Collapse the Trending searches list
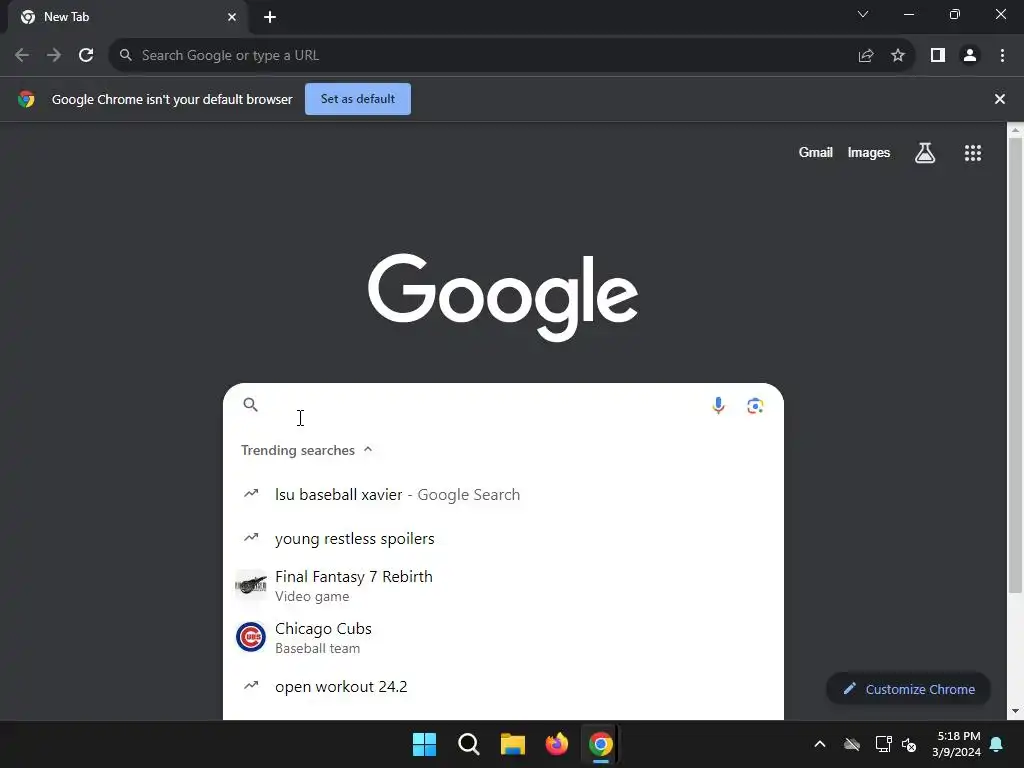1024x768 pixels. [x=368, y=449]
